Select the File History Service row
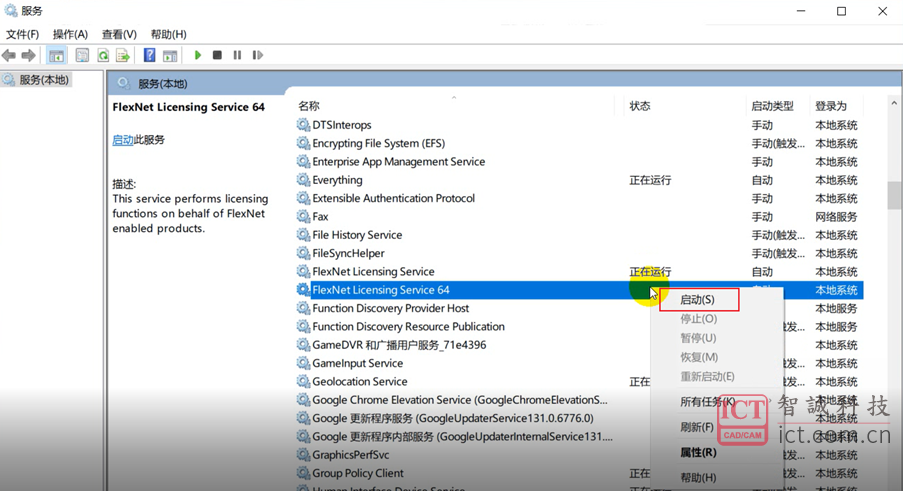903x491 pixels. 579,235
